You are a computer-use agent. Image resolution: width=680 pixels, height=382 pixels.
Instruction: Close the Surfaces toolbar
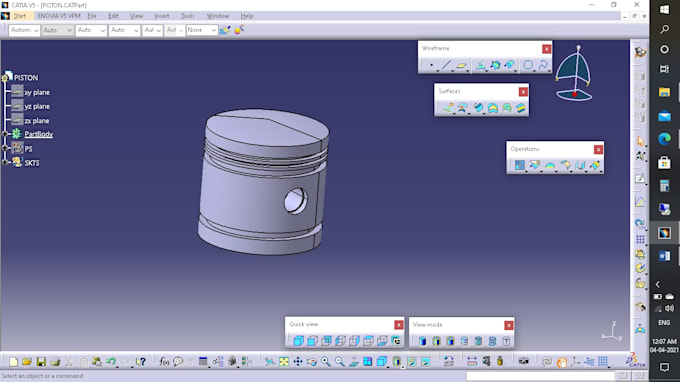[523, 91]
